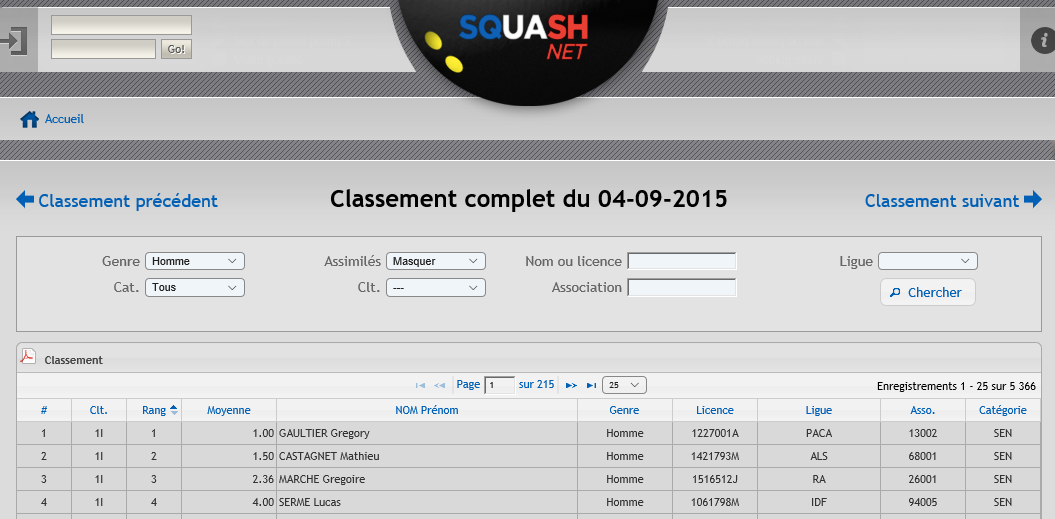This screenshot has height=519, width=1055.
Task: Sort by the Asso. column header
Action: pyautogui.click(x=922, y=410)
